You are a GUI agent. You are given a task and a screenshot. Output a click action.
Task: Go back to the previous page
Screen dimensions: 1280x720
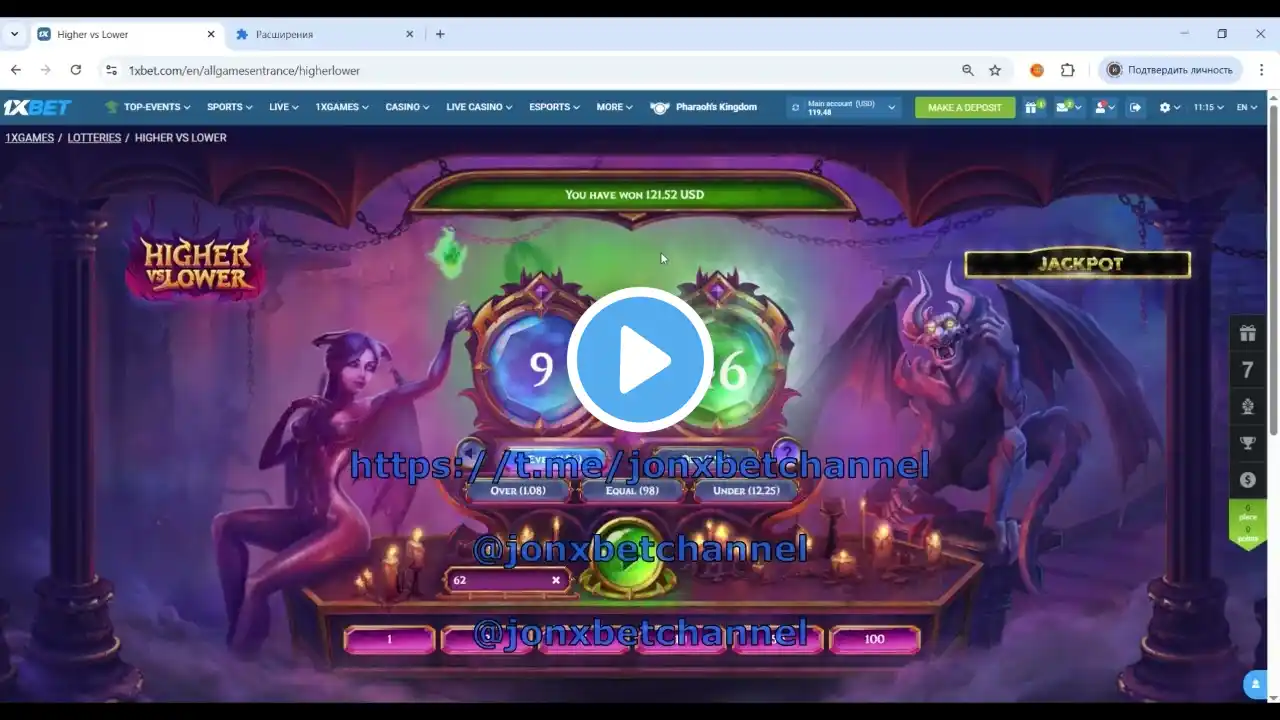(x=16, y=70)
